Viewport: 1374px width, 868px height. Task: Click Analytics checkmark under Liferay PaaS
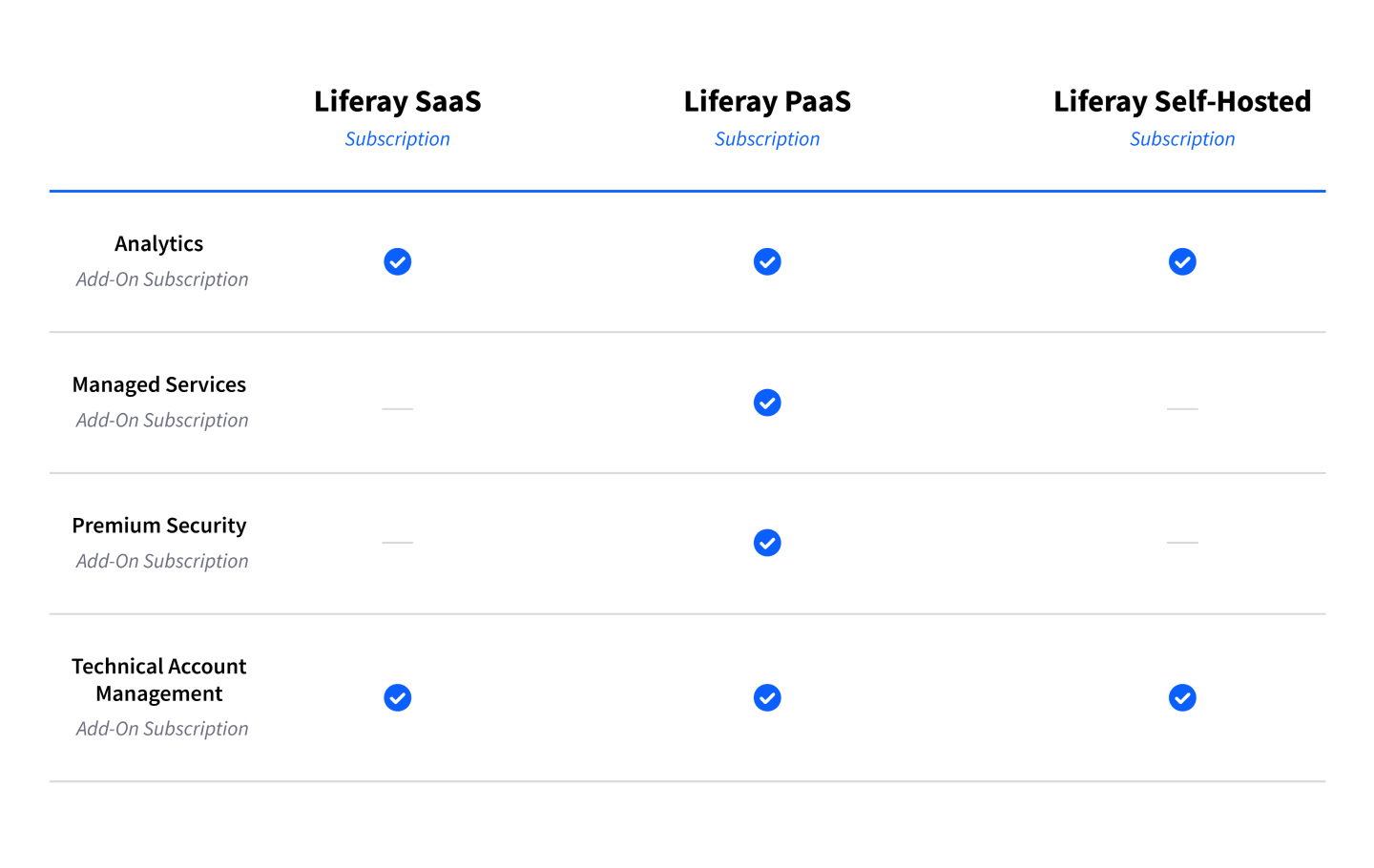tap(767, 261)
